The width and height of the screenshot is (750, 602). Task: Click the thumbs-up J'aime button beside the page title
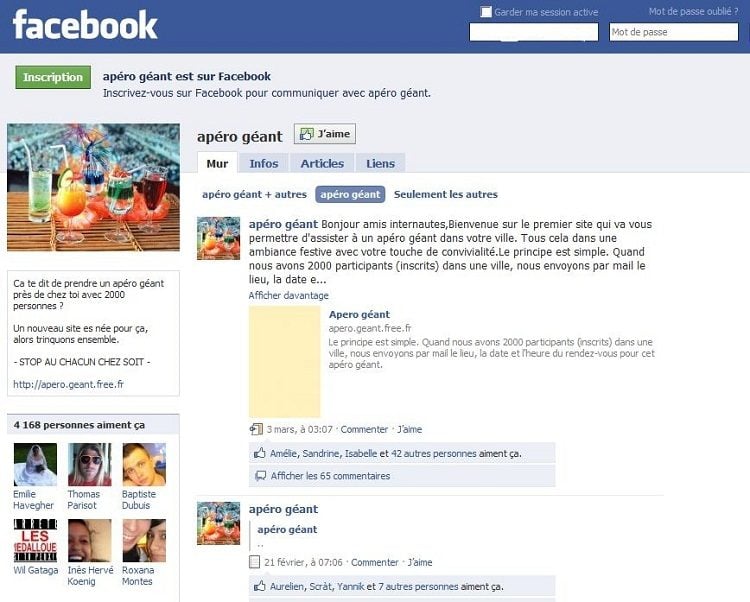click(x=325, y=134)
